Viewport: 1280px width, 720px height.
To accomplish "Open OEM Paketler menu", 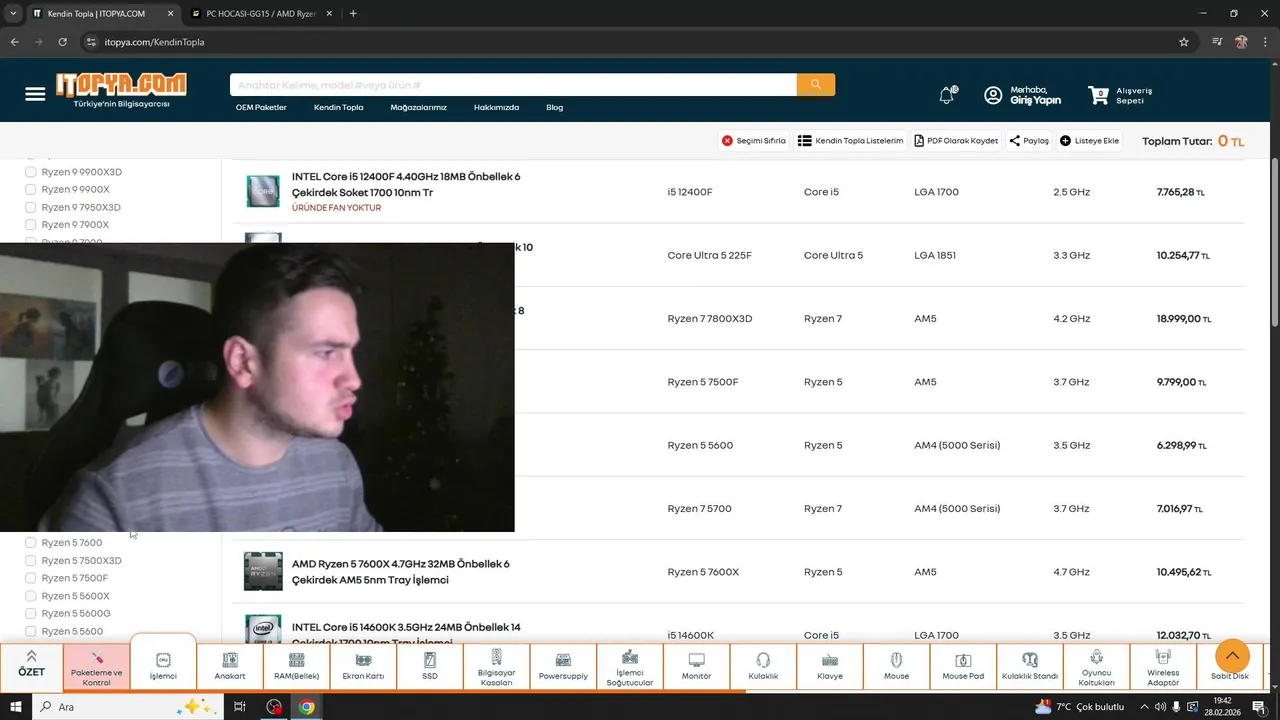I will (261, 107).
